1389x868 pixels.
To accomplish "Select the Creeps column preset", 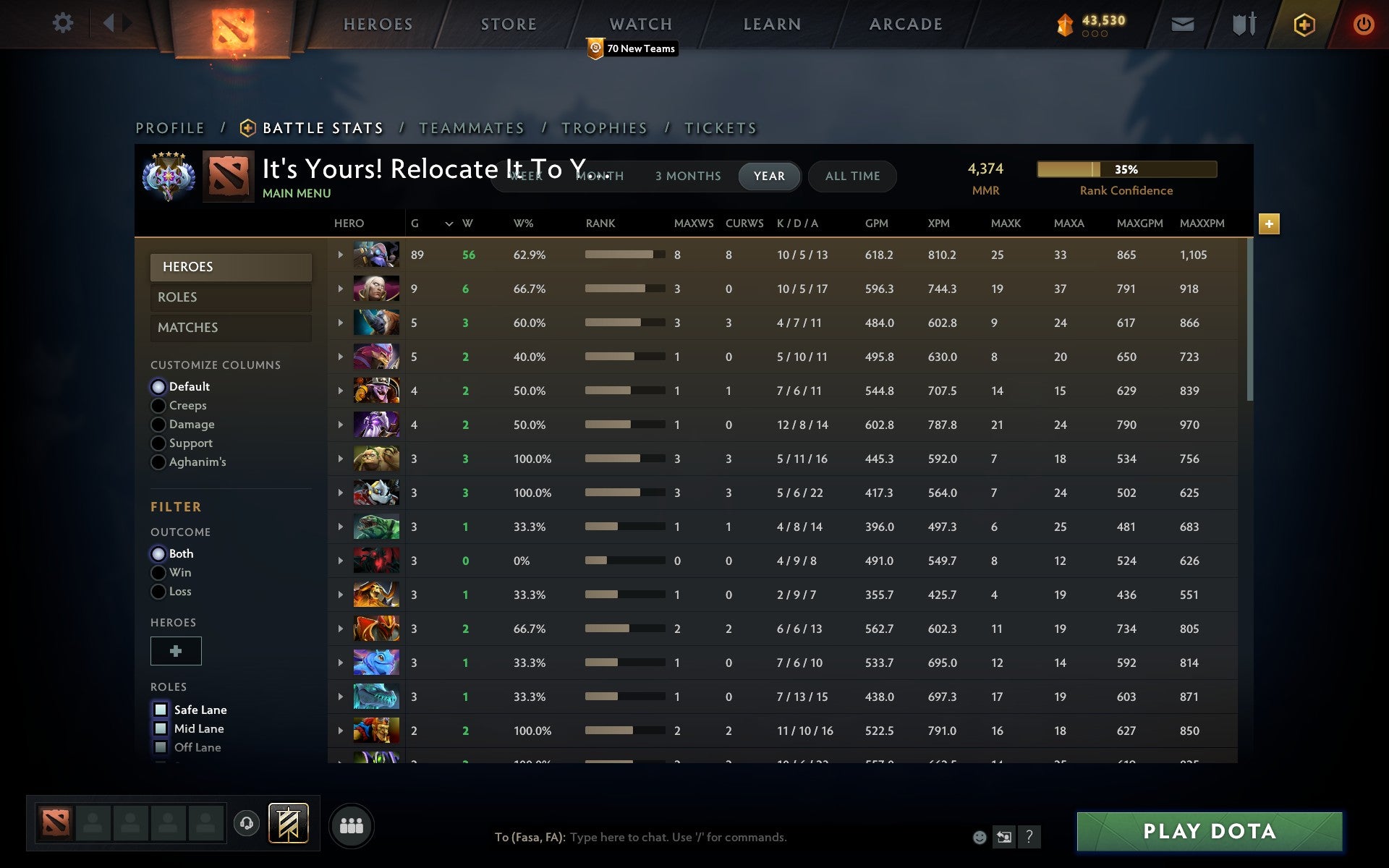I will pos(158,405).
